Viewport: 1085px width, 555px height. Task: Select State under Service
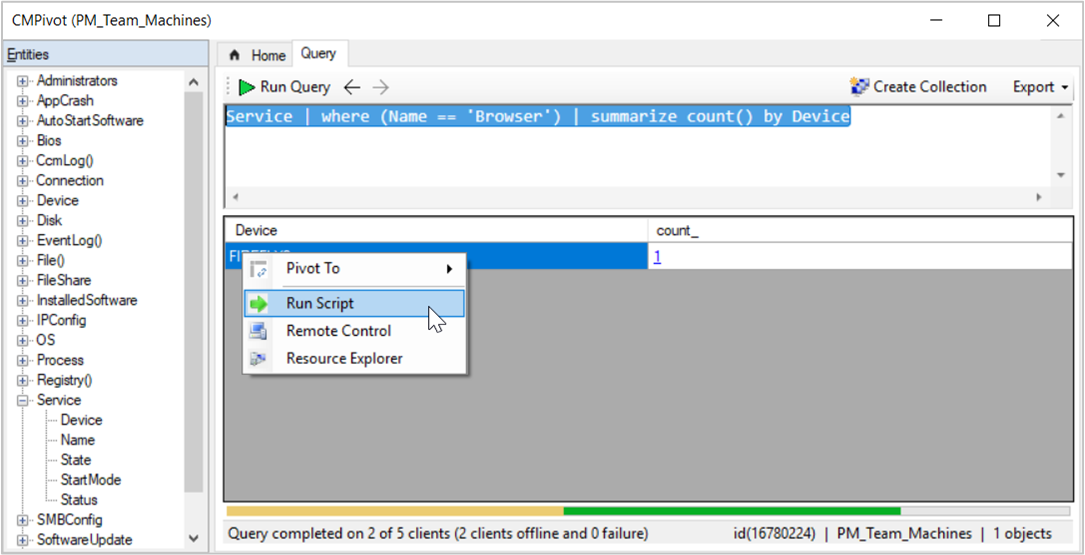click(75, 460)
